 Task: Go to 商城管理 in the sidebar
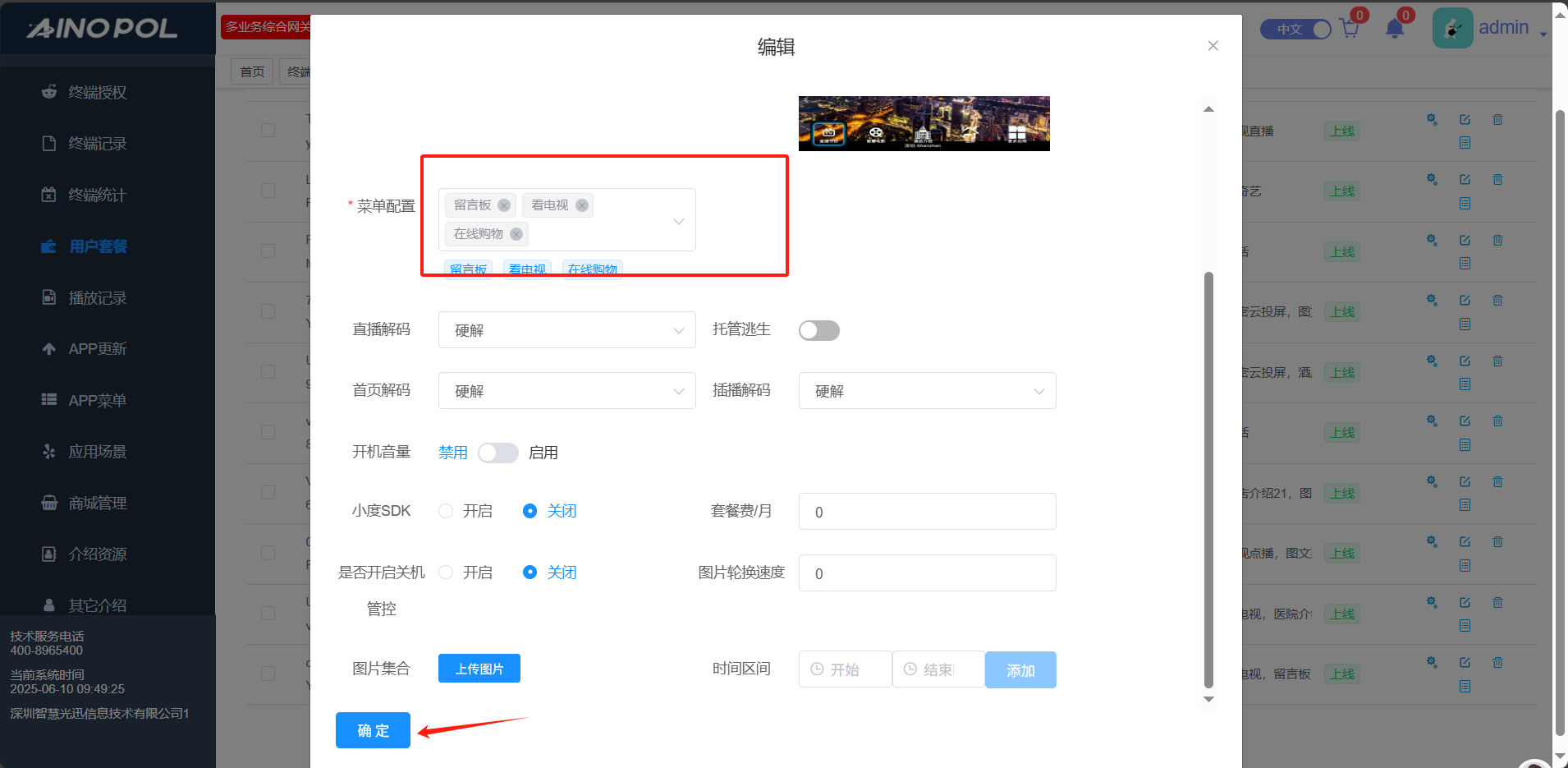pos(97,504)
